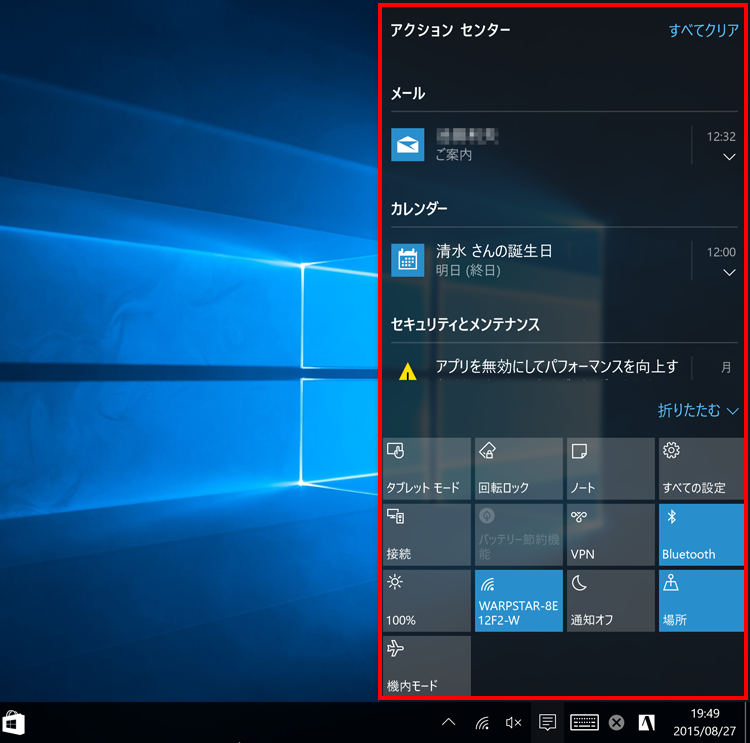The image size is (750, 743).
Task: Click the Action Center icon in taskbar
Action: (546, 722)
